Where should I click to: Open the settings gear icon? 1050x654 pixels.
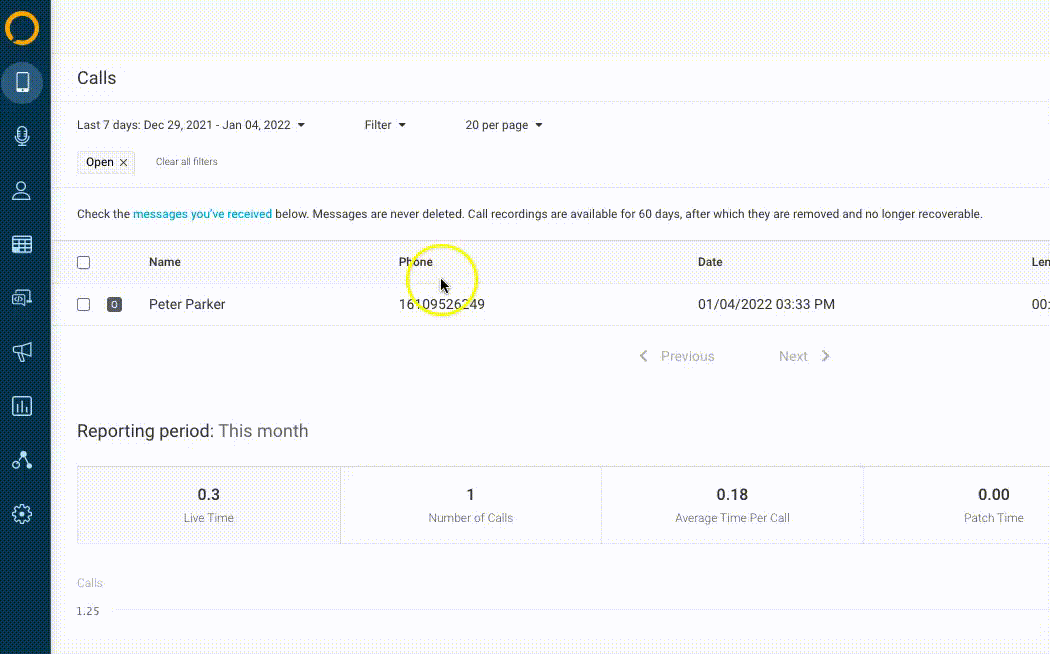[x=22, y=514]
